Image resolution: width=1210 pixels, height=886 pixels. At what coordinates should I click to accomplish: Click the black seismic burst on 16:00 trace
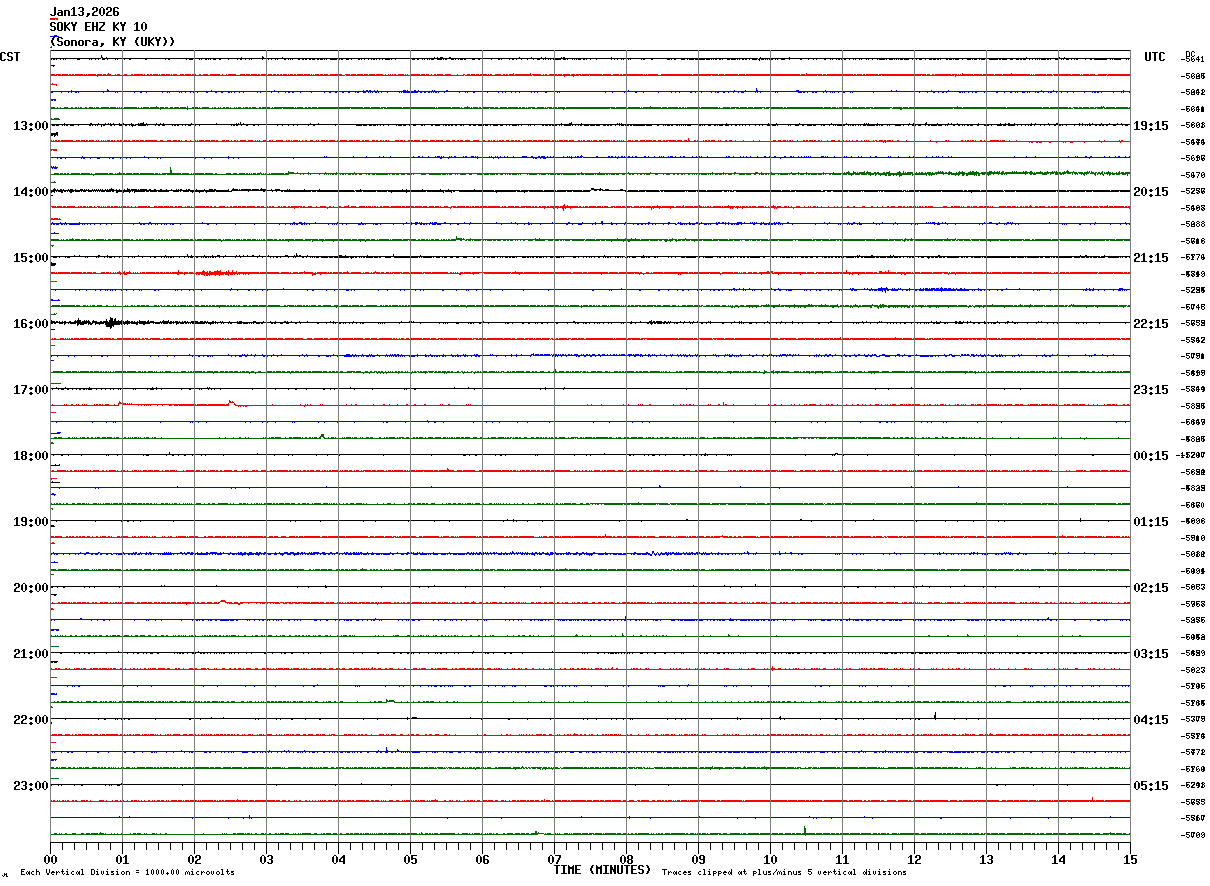point(110,322)
